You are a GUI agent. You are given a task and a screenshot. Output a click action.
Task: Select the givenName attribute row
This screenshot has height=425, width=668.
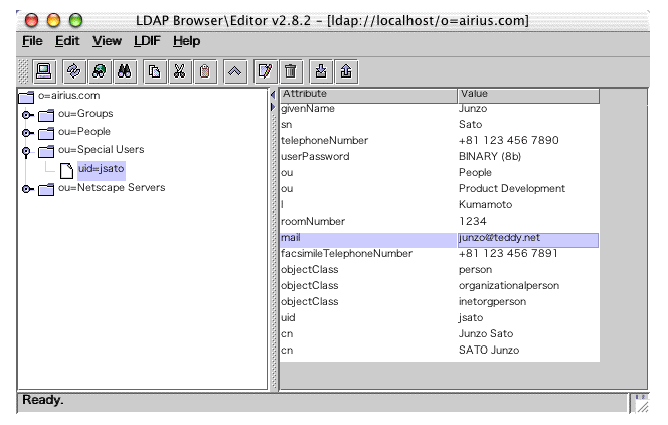pos(440,109)
